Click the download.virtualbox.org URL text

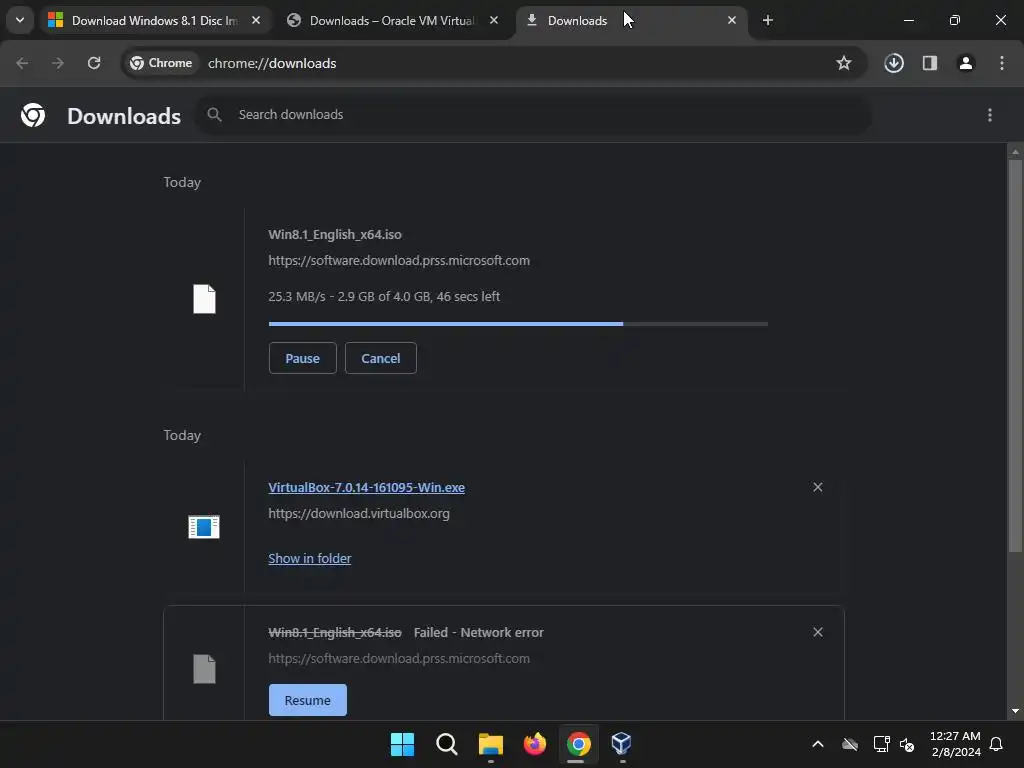pyautogui.click(x=359, y=514)
